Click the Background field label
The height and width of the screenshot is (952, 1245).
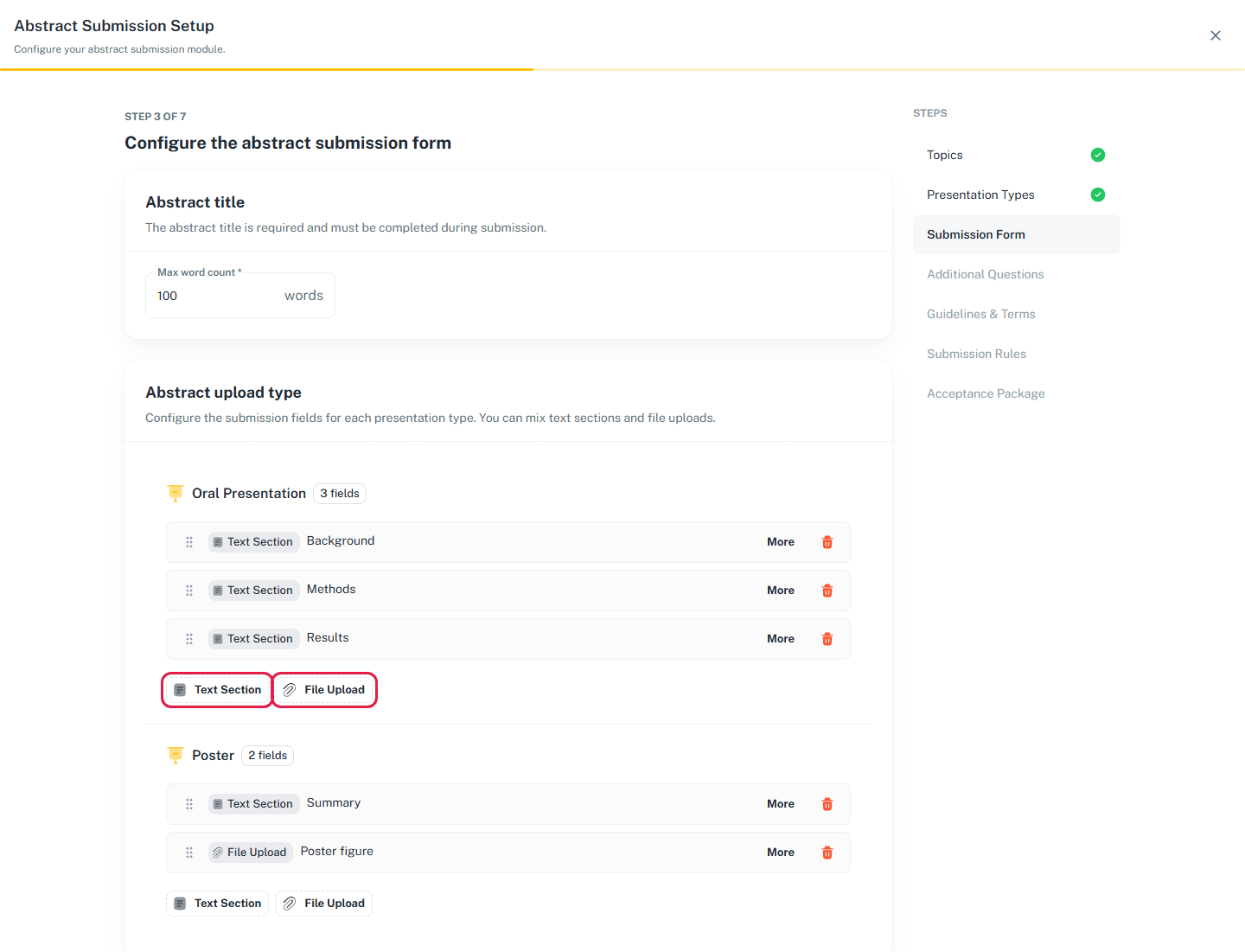pos(341,541)
